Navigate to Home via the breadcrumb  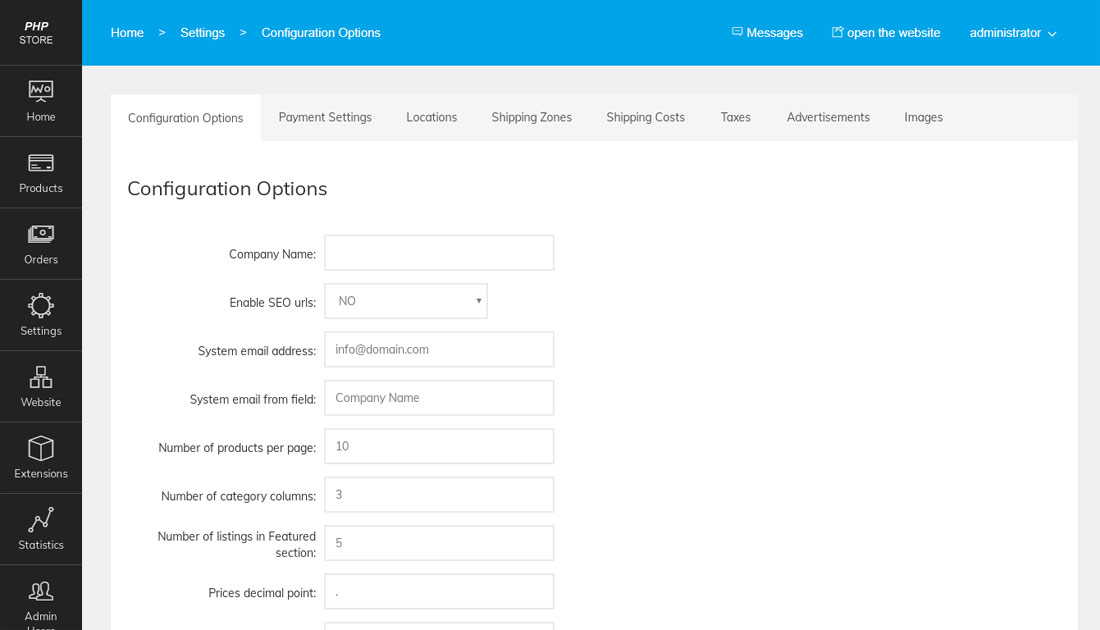127,32
